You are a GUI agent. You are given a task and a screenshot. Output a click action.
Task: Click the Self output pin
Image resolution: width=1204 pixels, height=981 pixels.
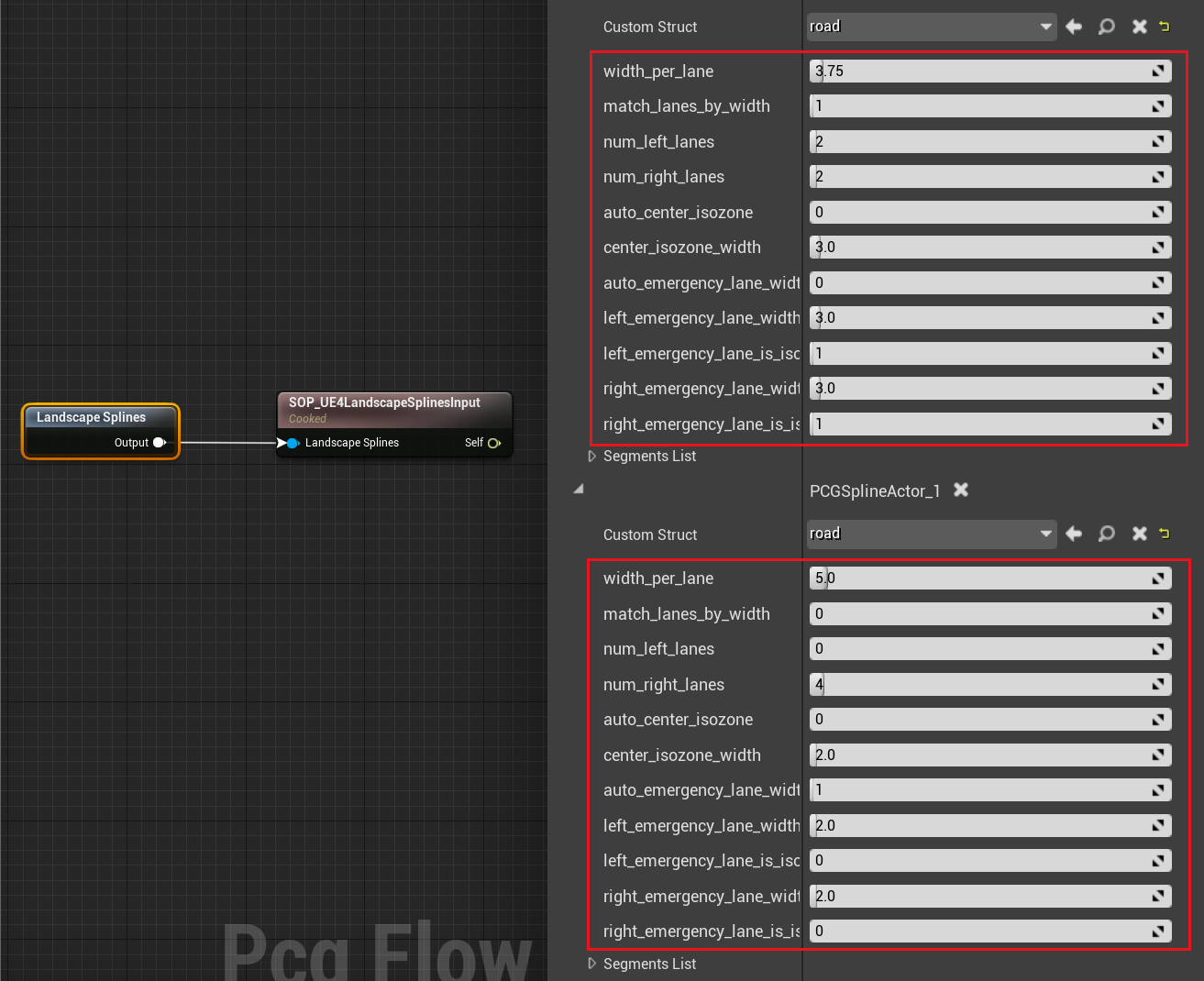[494, 443]
